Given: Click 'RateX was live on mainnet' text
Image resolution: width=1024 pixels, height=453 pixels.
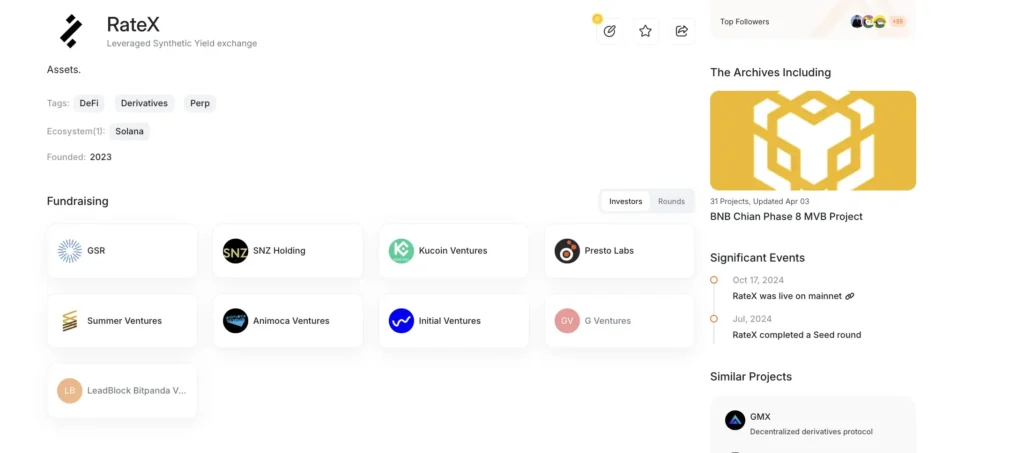Looking at the screenshot, I should click(787, 296).
